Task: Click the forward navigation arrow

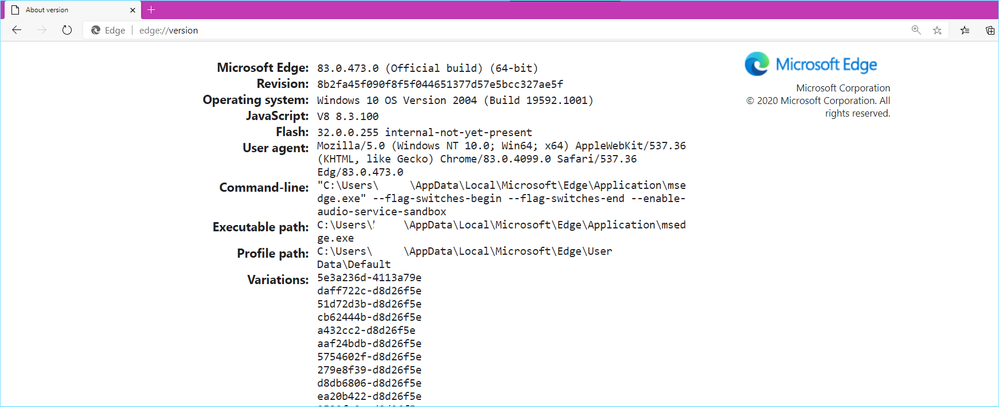Action: 42,30
